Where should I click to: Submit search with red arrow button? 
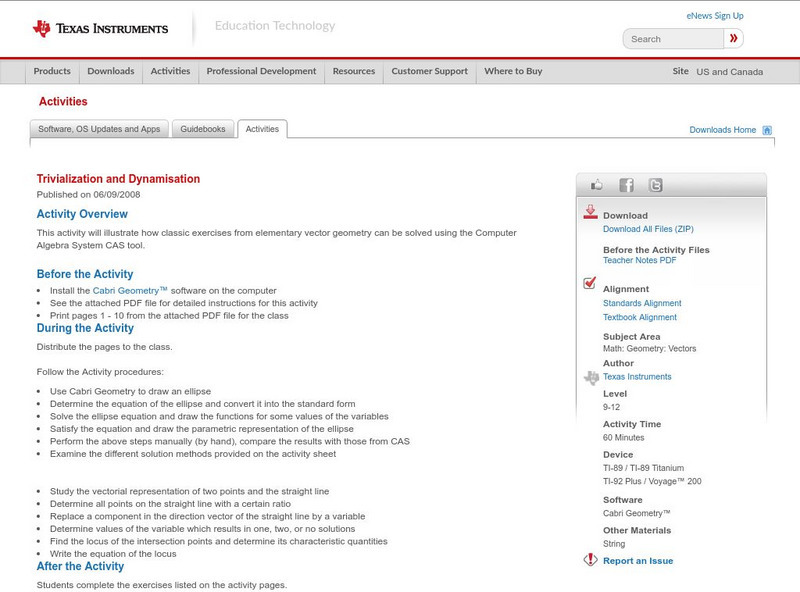tap(734, 38)
